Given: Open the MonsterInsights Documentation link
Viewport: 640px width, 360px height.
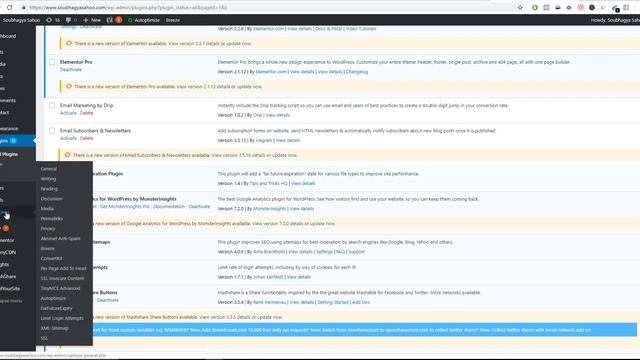Looking at the screenshot, I should [169, 207].
